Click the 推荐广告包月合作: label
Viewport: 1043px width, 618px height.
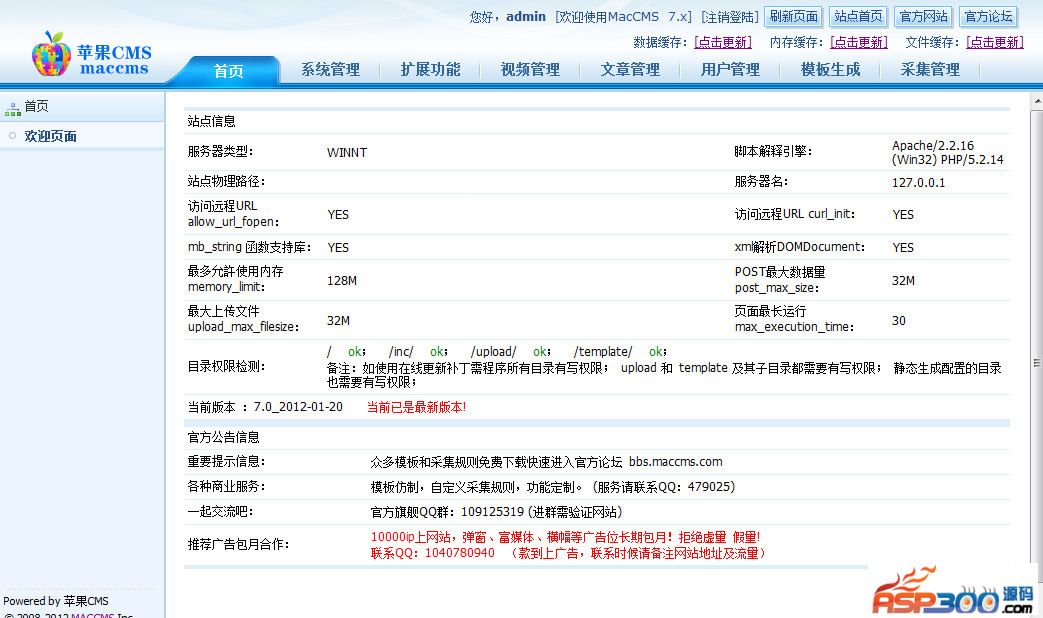tap(238, 544)
